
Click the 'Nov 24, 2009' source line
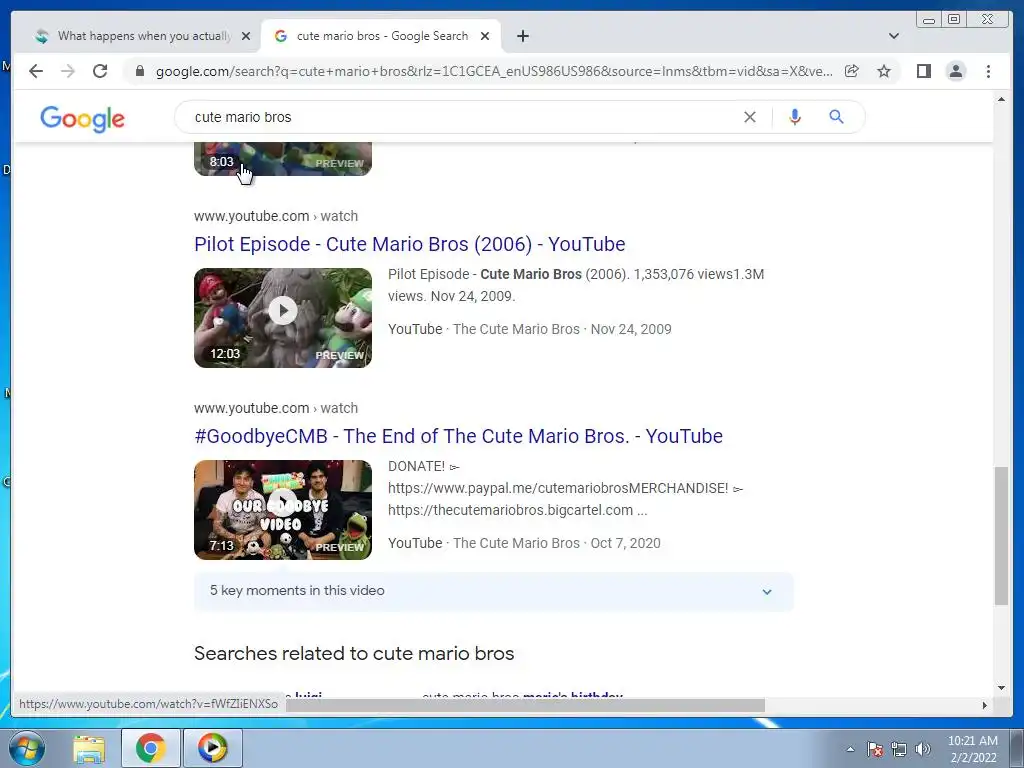tap(530, 329)
